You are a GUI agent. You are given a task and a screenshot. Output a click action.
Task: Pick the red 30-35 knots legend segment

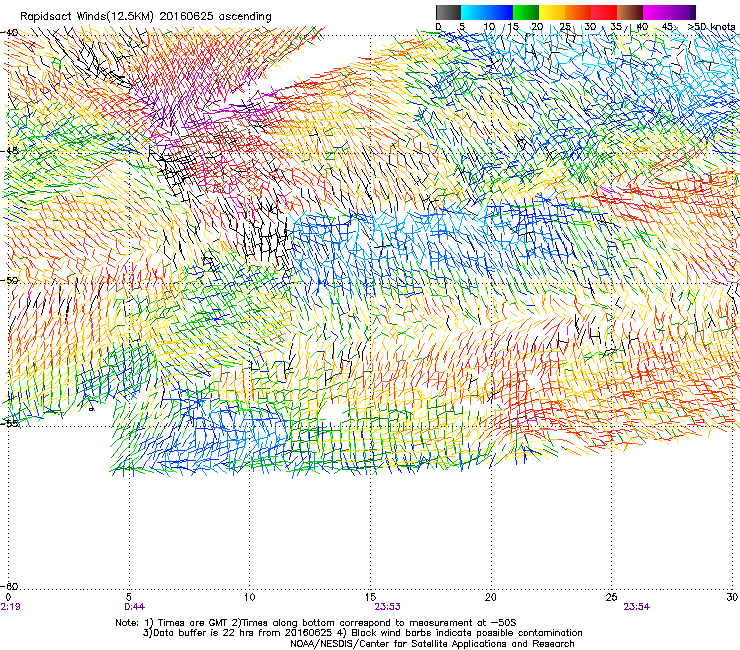tap(604, 12)
